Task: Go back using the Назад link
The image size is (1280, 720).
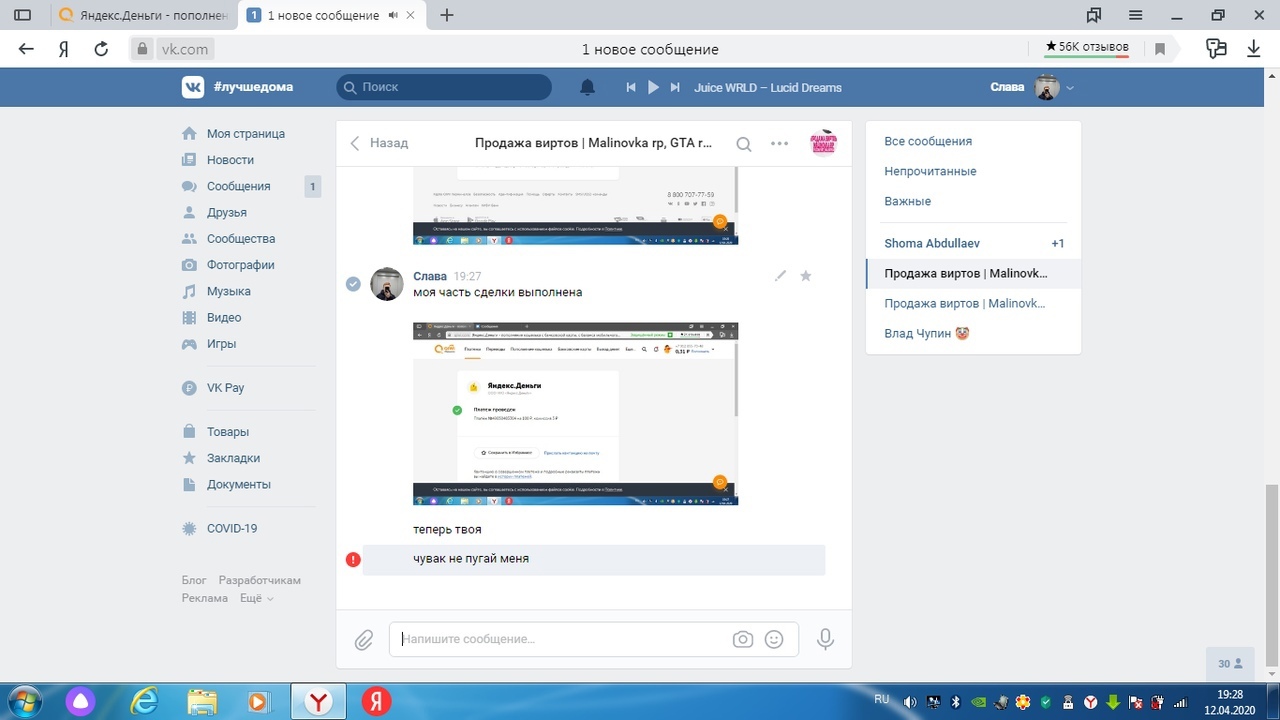Action: coord(379,143)
